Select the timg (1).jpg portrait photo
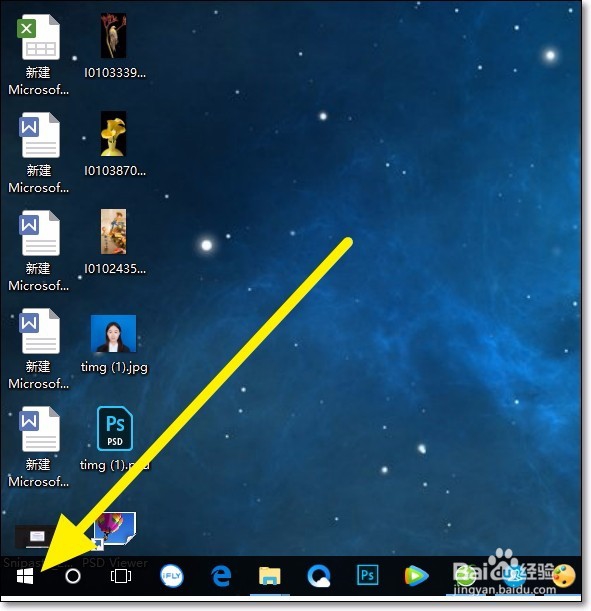 click(113, 334)
